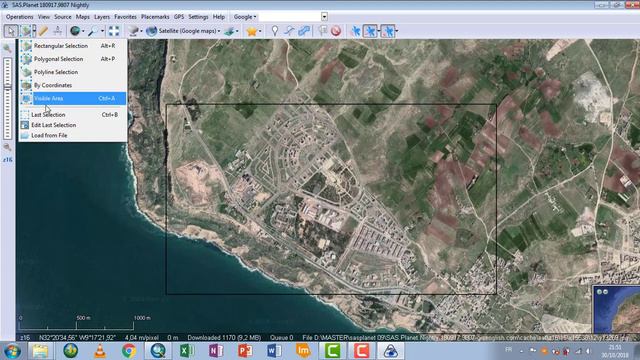Click the vertical zoom level slider
The image size is (640, 360).
click(7, 98)
